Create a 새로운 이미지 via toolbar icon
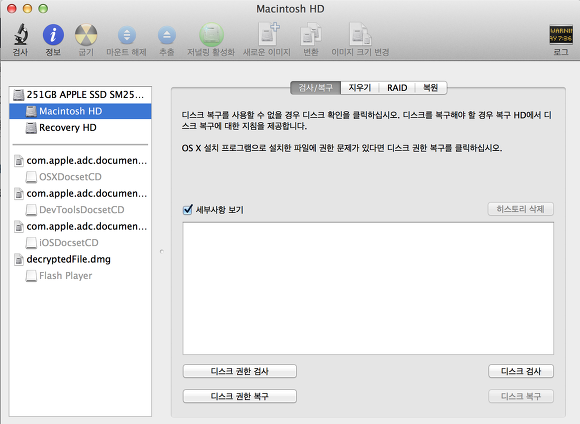 click(268, 34)
